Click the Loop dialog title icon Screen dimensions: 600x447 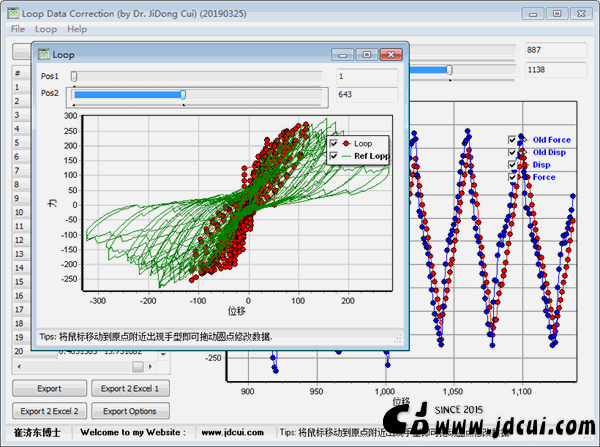[44, 55]
